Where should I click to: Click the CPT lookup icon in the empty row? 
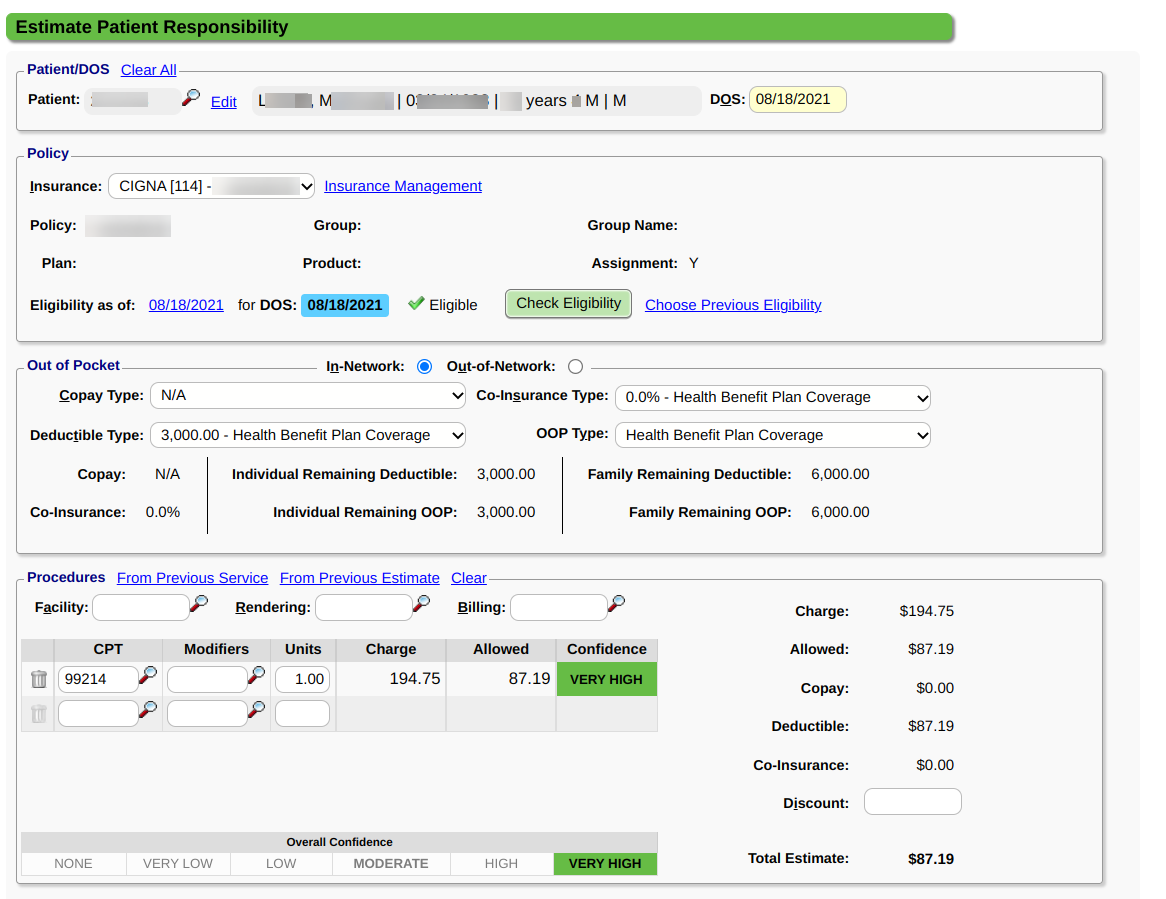pos(148,711)
